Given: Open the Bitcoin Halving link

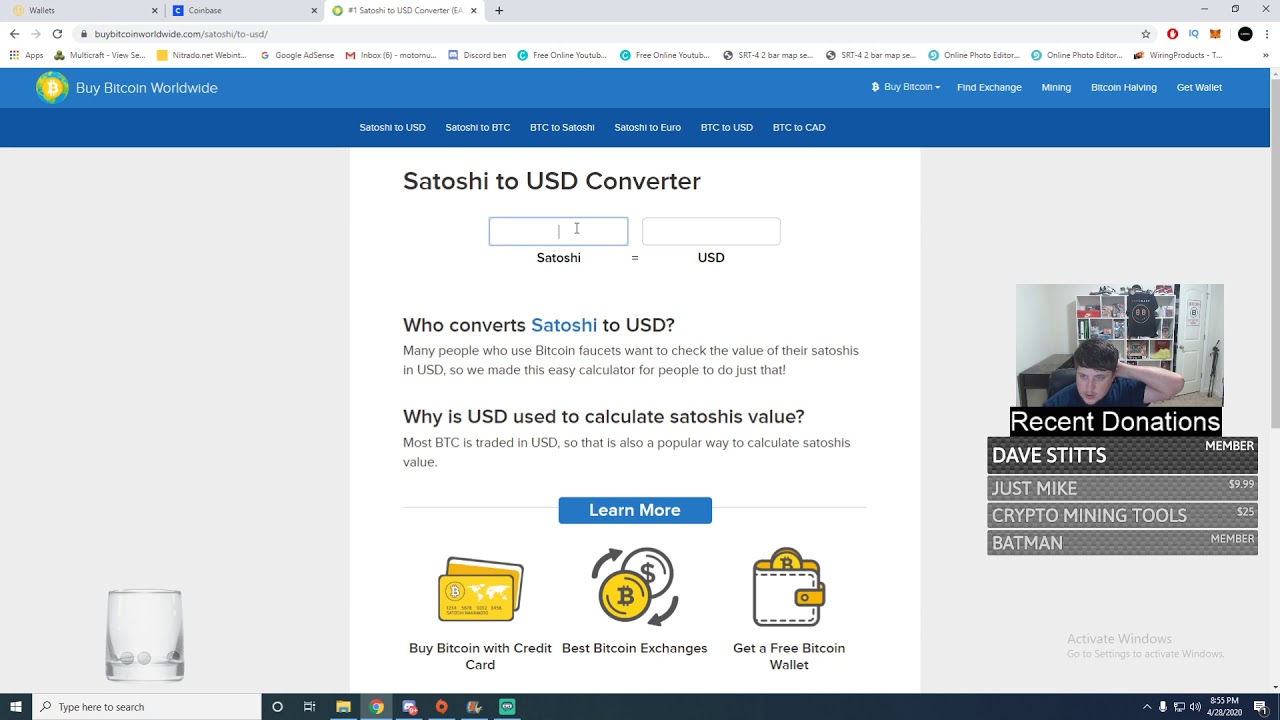Looking at the screenshot, I should (1124, 87).
